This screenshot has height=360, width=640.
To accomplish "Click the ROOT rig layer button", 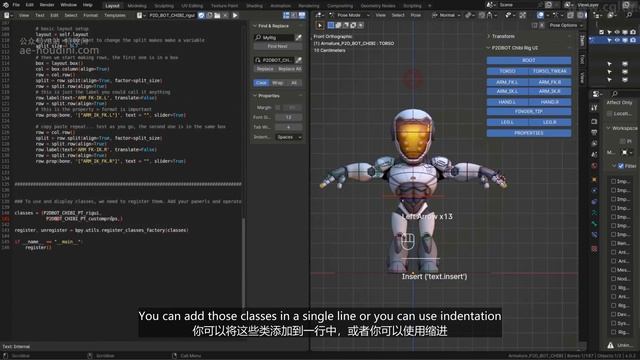I will (529, 60).
